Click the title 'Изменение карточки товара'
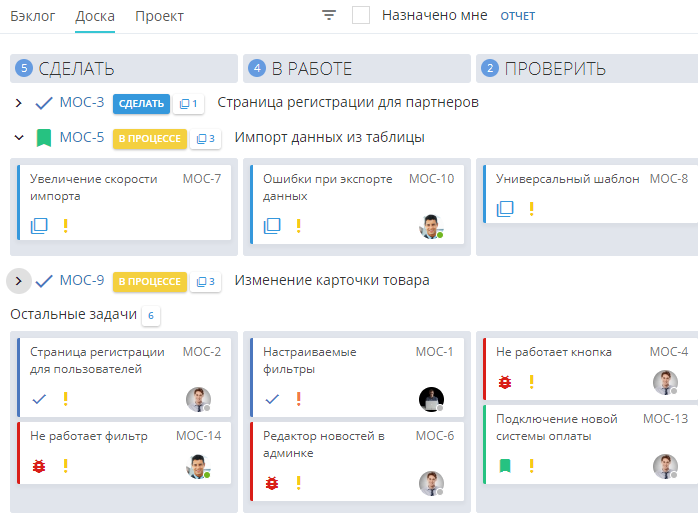 332,280
